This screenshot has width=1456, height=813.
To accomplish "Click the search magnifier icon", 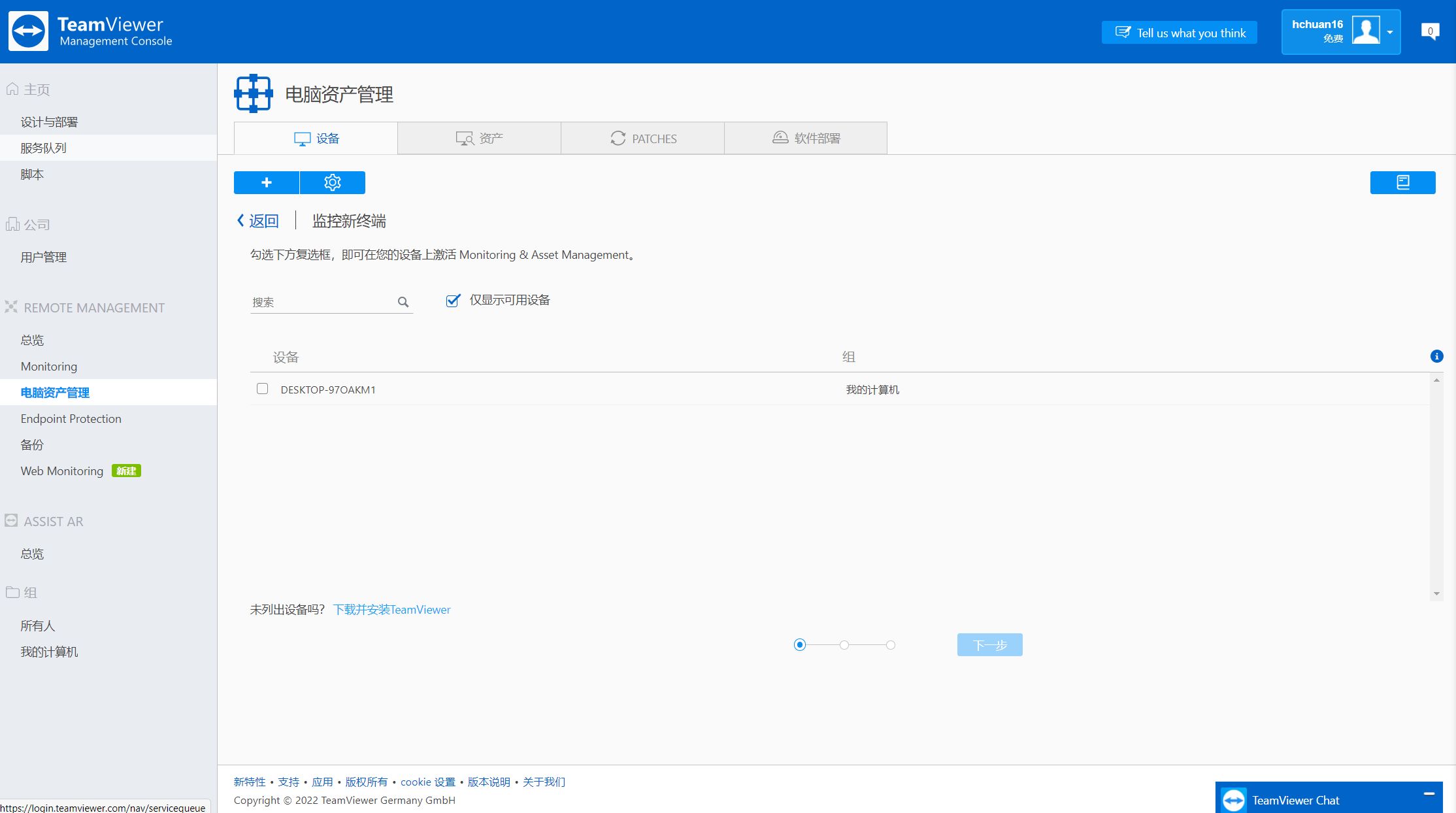I will (x=403, y=302).
